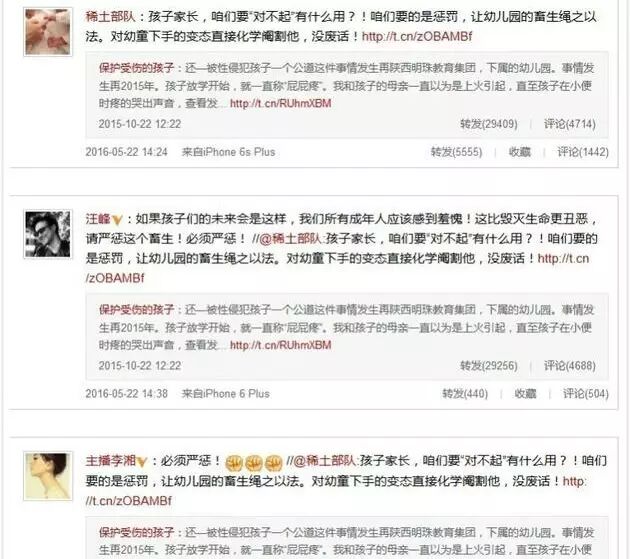Open 主播李湘 profile avatar picture
Screen dimensions: 630x559
point(48,476)
